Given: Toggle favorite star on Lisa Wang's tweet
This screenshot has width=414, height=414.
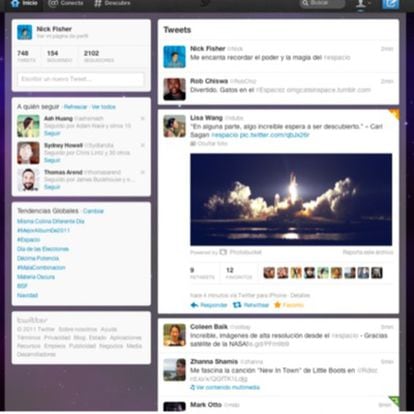Looking at the screenshot, I should click(x=289, y=305).
